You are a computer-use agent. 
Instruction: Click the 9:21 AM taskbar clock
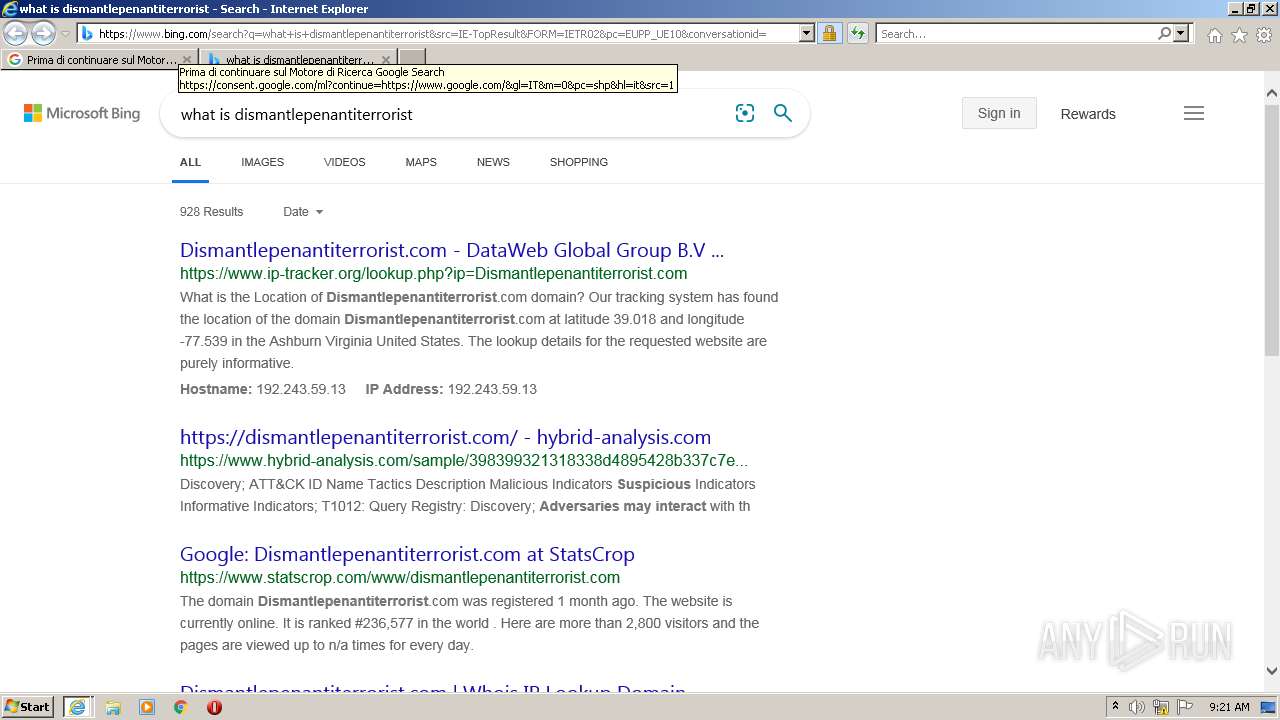(1229, 707)
